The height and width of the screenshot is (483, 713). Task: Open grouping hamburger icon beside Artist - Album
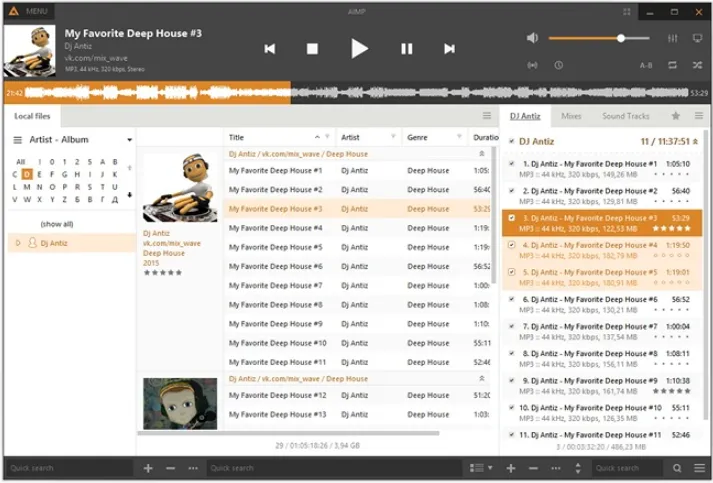pos(17,140)
